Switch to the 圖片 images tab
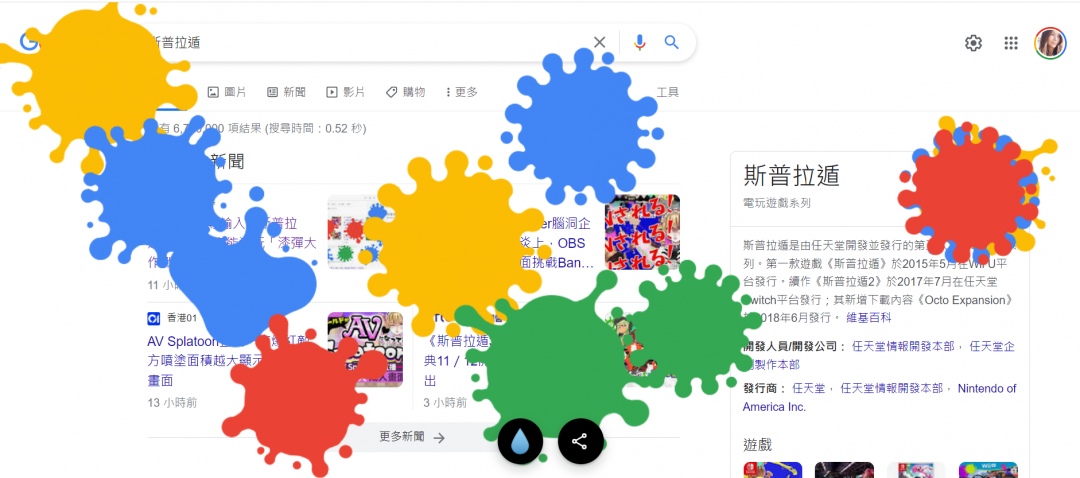Viewport: 1080px width, 478px height. [x=227, y=92]
